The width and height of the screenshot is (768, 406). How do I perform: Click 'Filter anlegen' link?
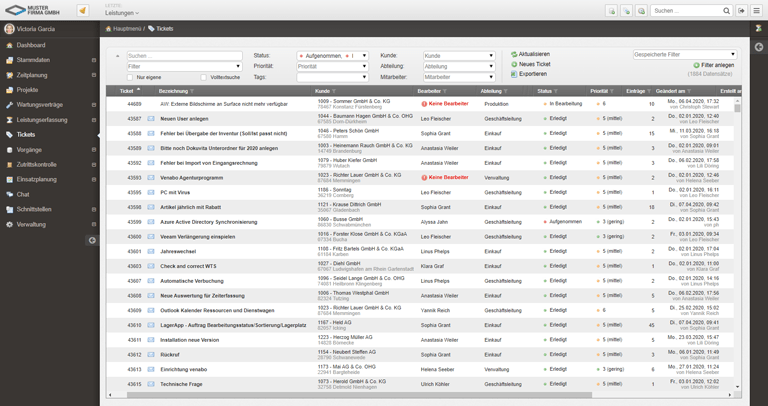coord(715,65)
